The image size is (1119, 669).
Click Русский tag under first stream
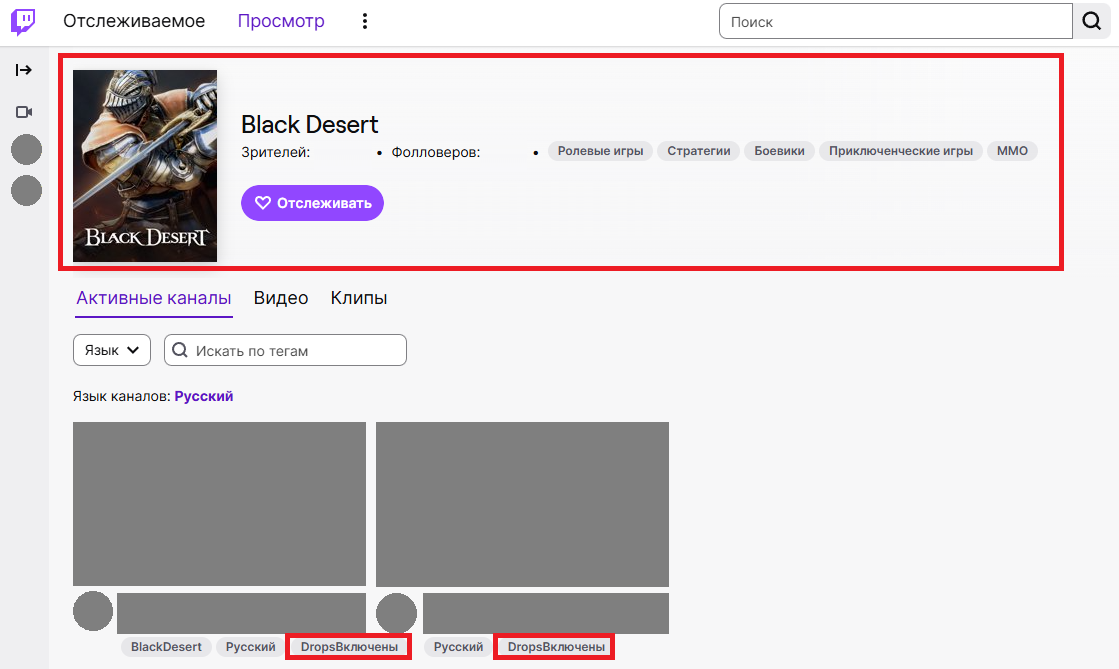[250, 647]
